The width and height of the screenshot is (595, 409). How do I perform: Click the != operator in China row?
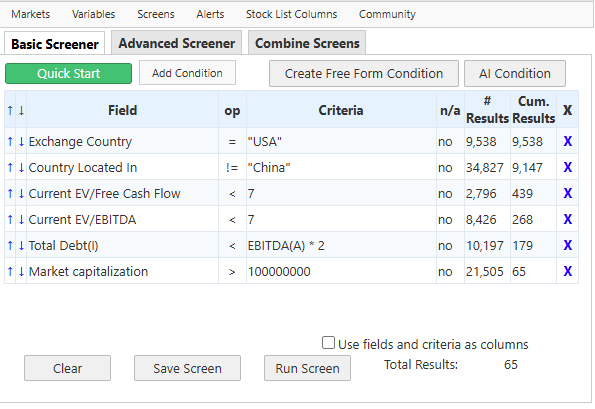coord(232,167)
